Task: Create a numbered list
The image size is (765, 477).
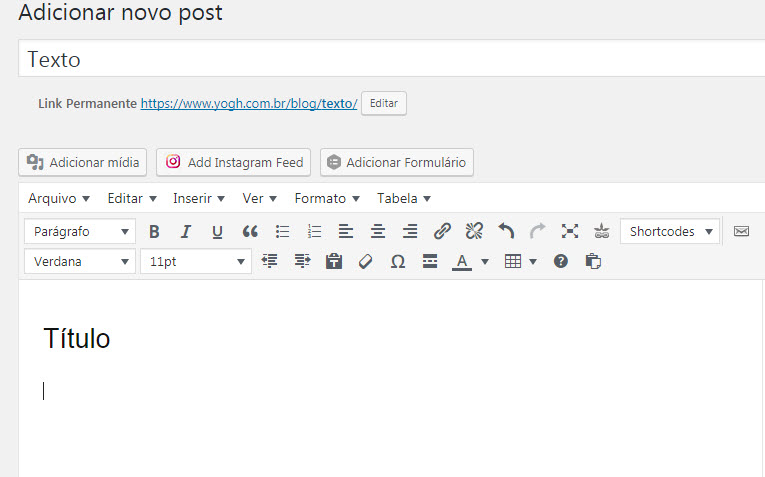Action: click(314, 231)
